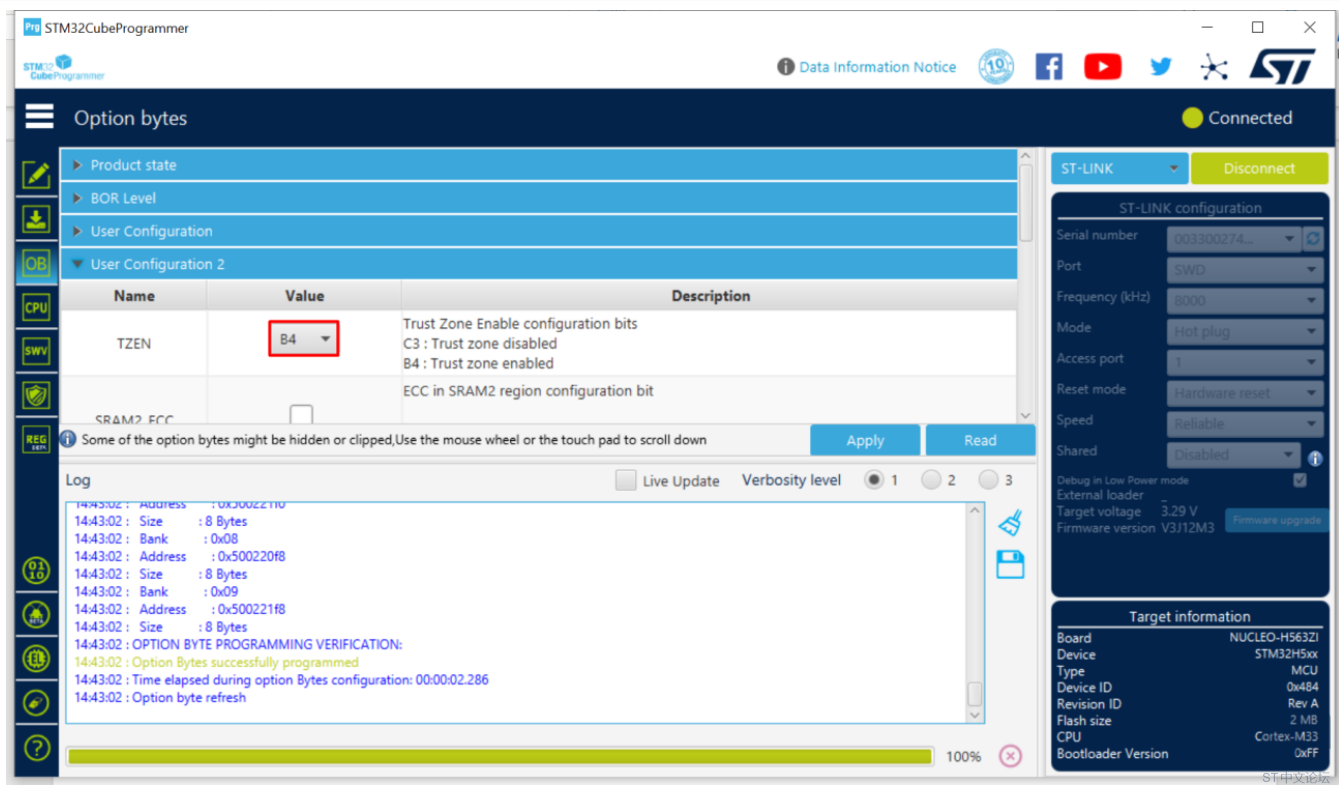Expand the User Configuration section
The image size is (1339, 793).
coord(538,231)
